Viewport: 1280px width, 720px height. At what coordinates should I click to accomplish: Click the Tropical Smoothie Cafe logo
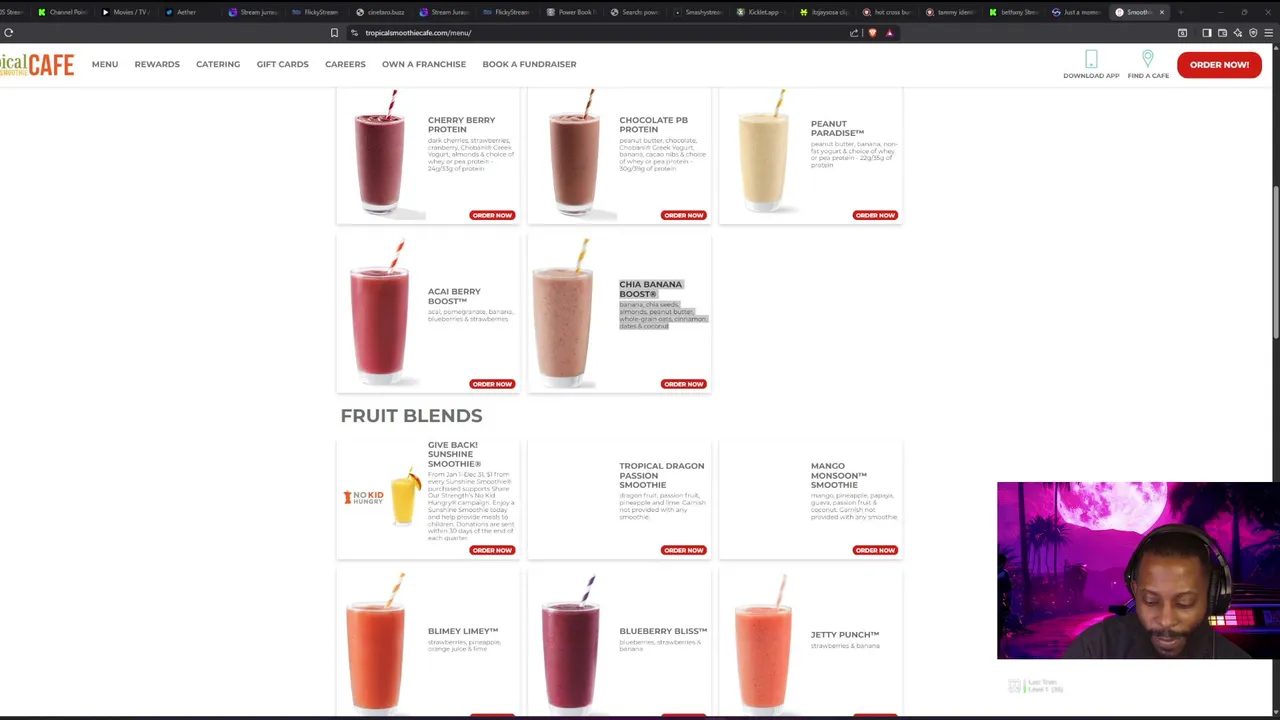coord(37,65)
